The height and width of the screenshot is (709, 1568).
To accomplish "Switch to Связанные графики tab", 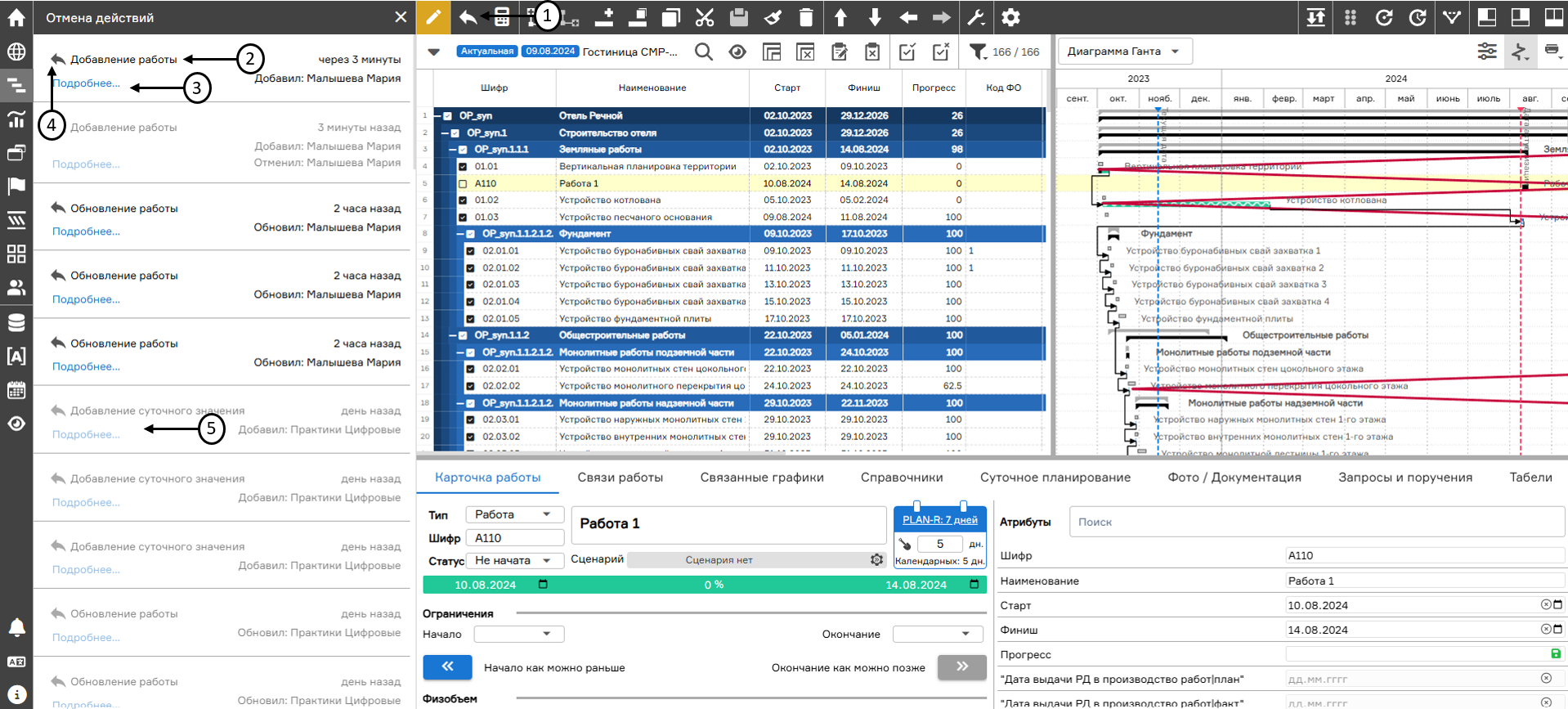I will click(762, 478).
